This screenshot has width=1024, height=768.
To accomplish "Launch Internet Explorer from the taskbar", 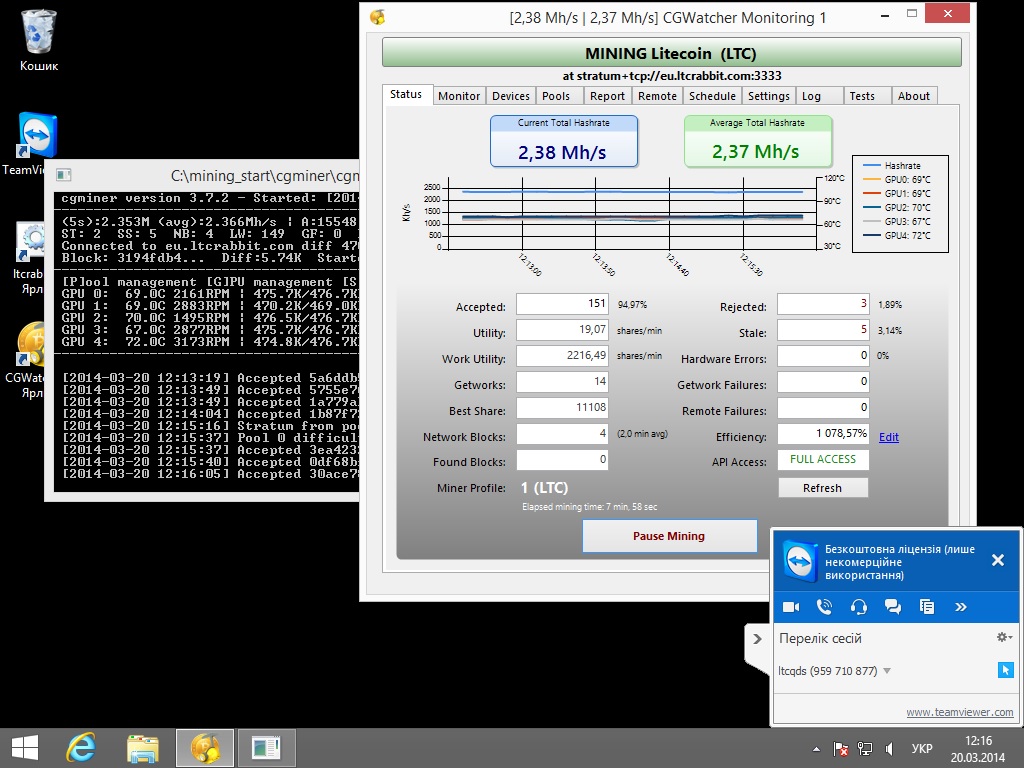I will click(x=82, y=748).
